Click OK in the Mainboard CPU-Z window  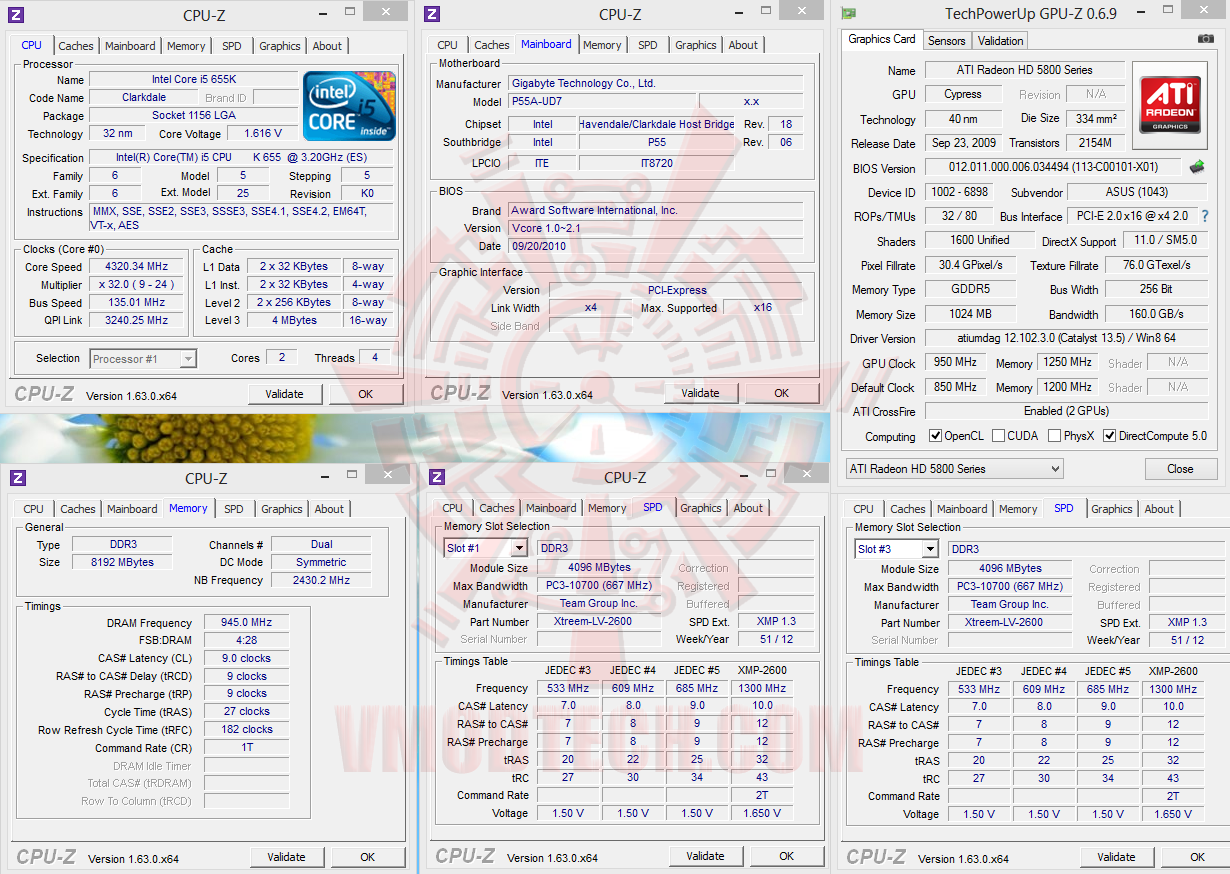pos(782,393)
